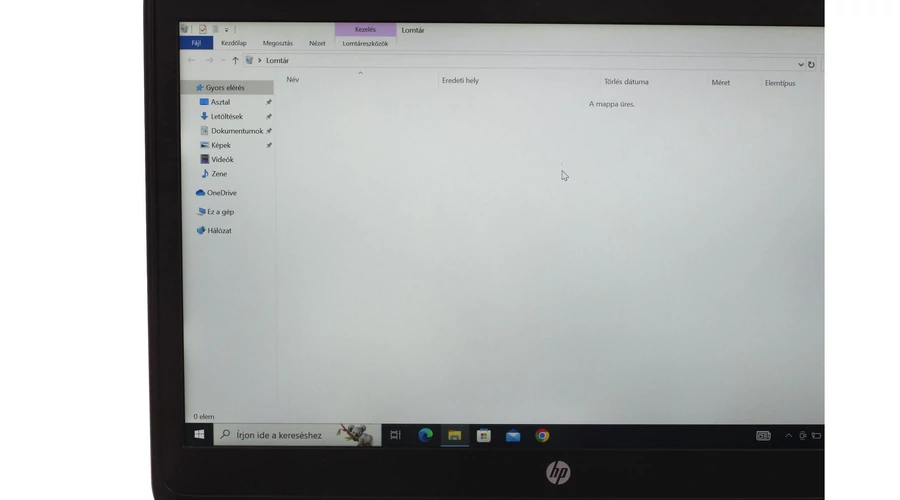Open the Quick Access Toolbar dropdown arrow

click(226, 30)
